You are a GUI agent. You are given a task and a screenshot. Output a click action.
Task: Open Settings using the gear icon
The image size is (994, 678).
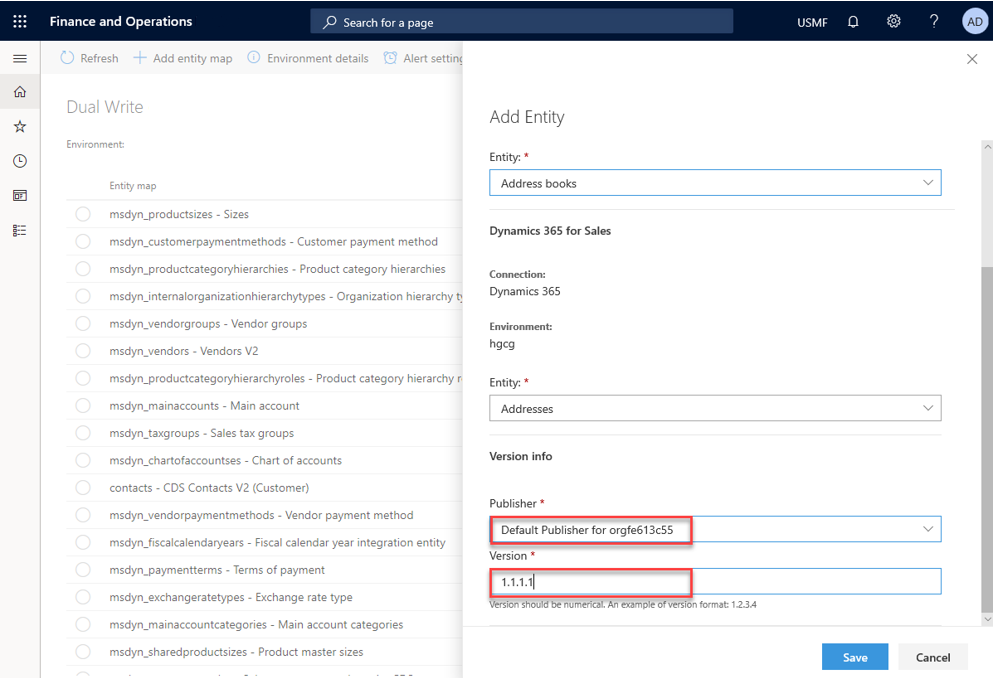(893, 21)
